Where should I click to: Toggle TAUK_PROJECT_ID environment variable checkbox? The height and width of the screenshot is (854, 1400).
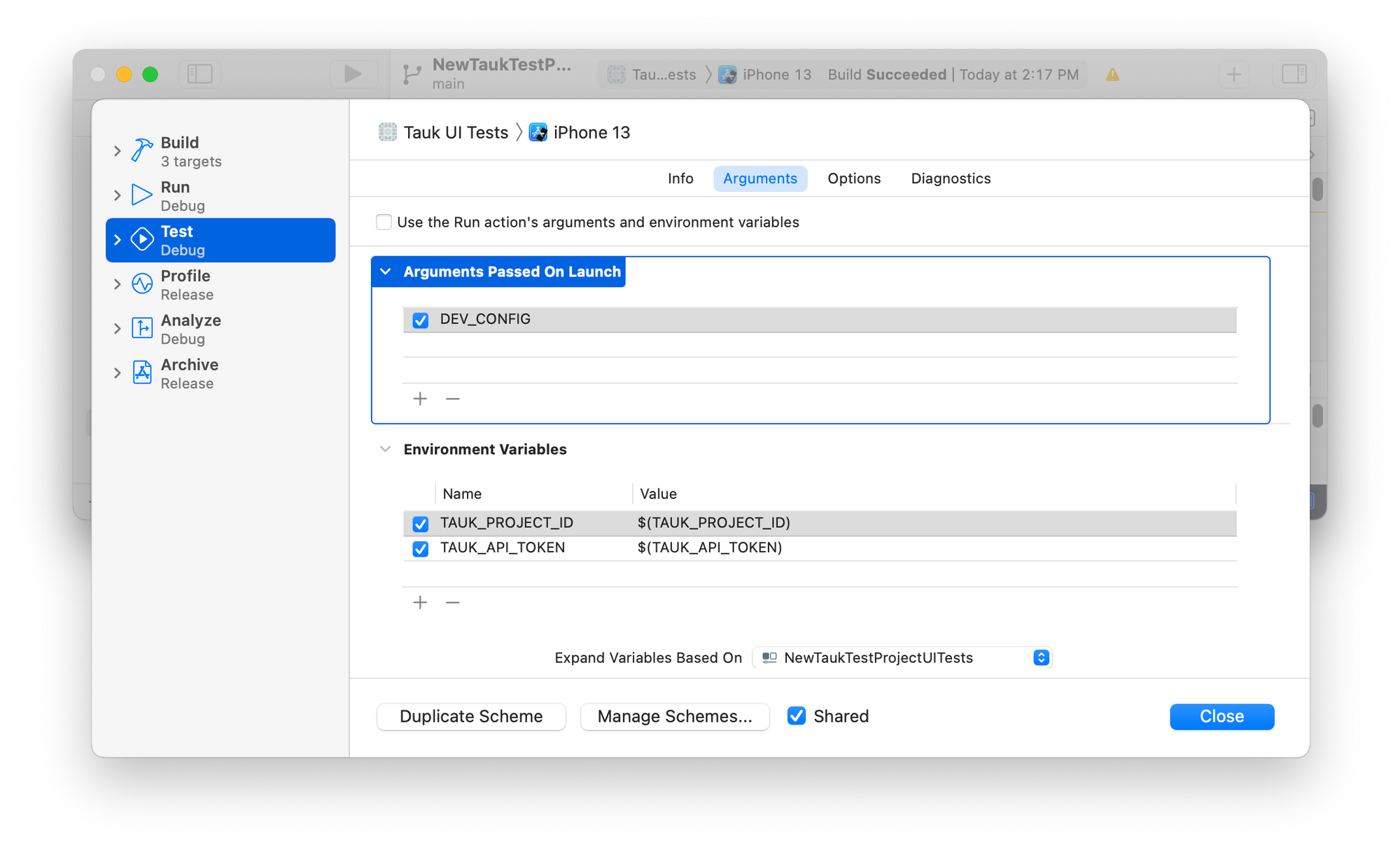pyautogui.click(x=421, y=522)
